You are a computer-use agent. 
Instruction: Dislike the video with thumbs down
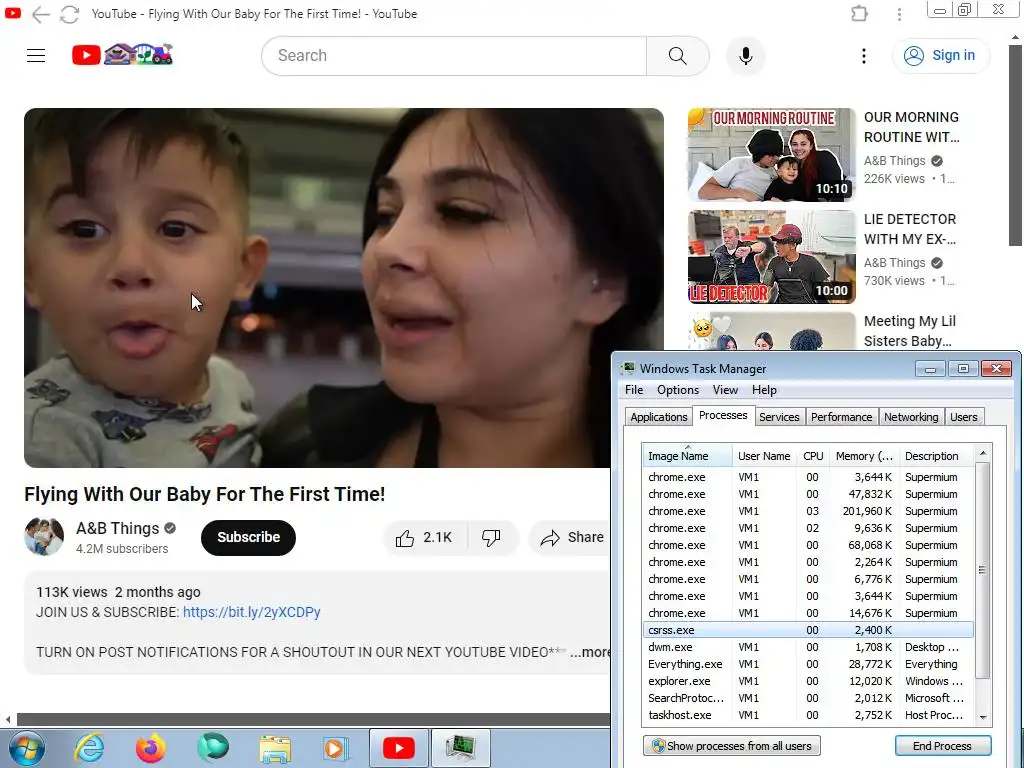point(492,537)
